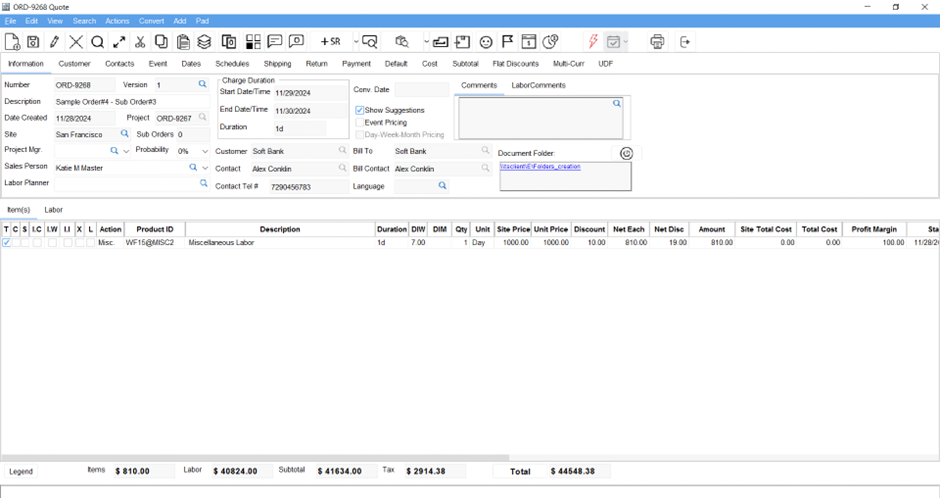The image size is (940, 498).
Task: Click the pencil edit icon
Action: coord(54,42)
